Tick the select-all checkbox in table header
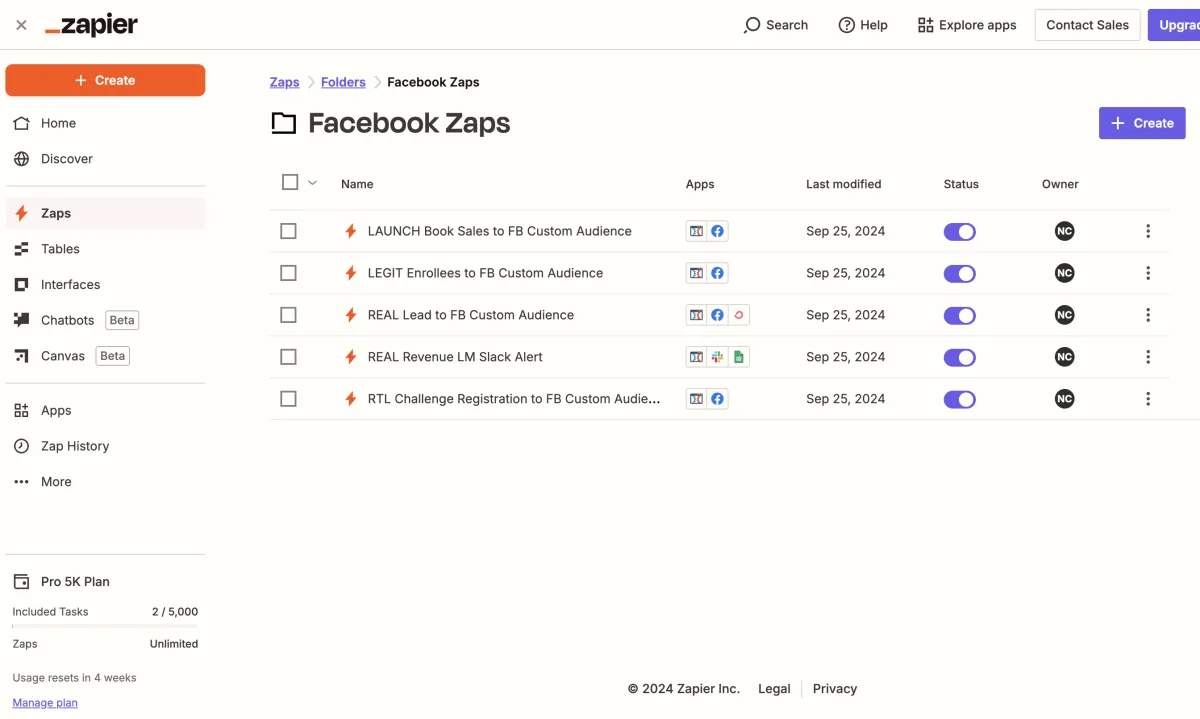Image resolution: width=1200 pixels, height=719 pixels. point(290,182)
